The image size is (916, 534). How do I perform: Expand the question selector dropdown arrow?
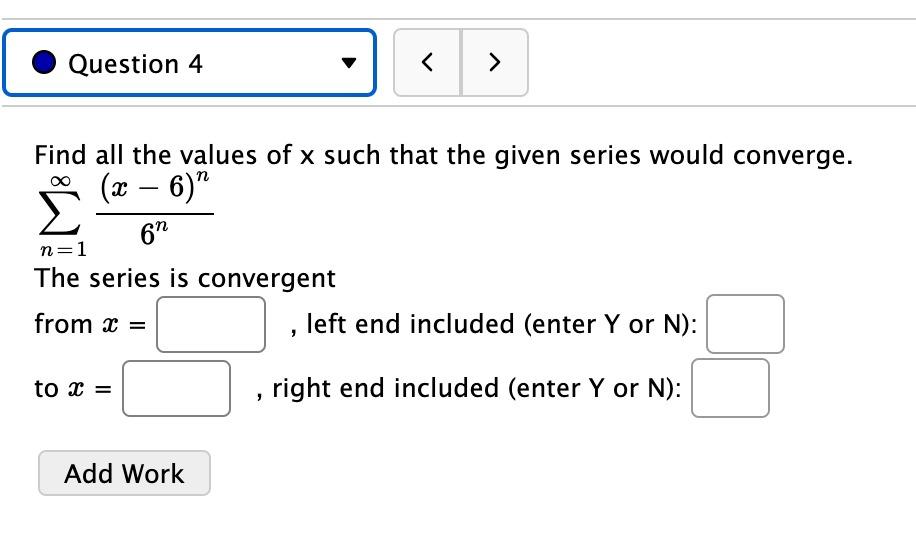pyautogui.click(x=348, y=64)
